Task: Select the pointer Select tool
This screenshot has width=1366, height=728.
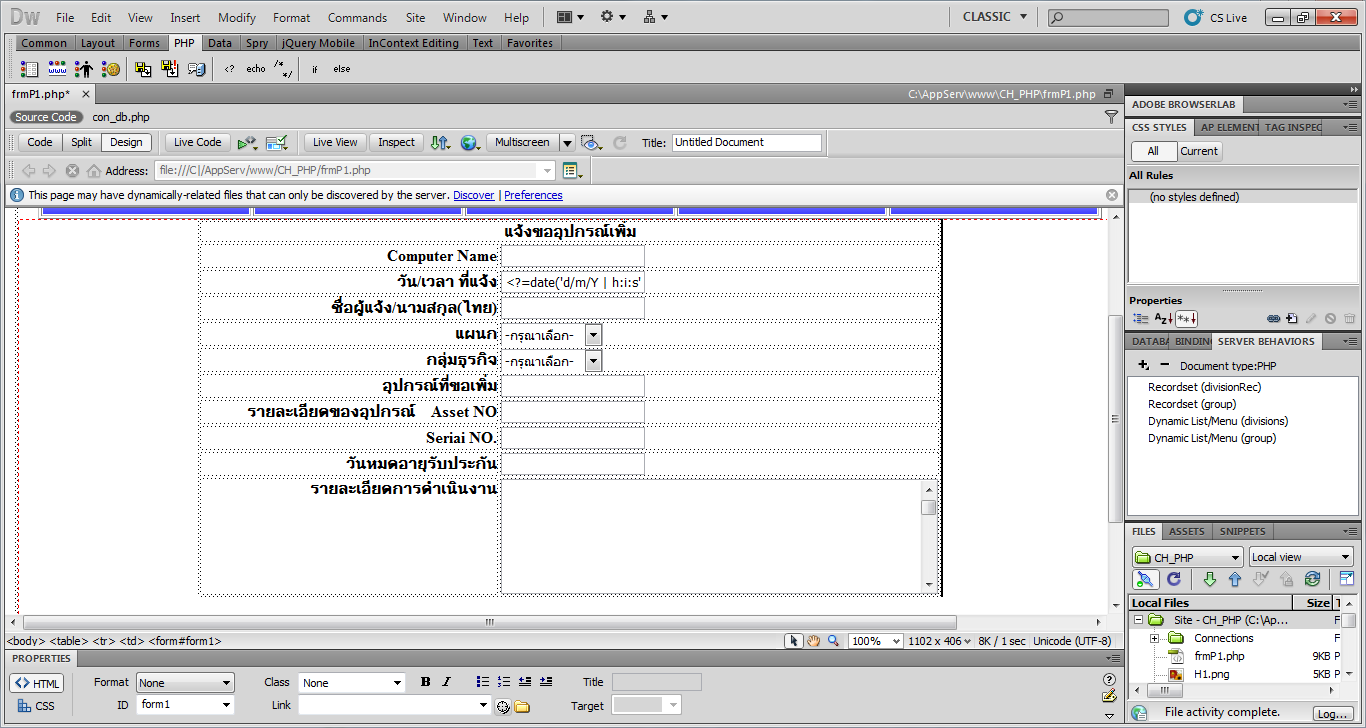Action: (x=794, y=641)
